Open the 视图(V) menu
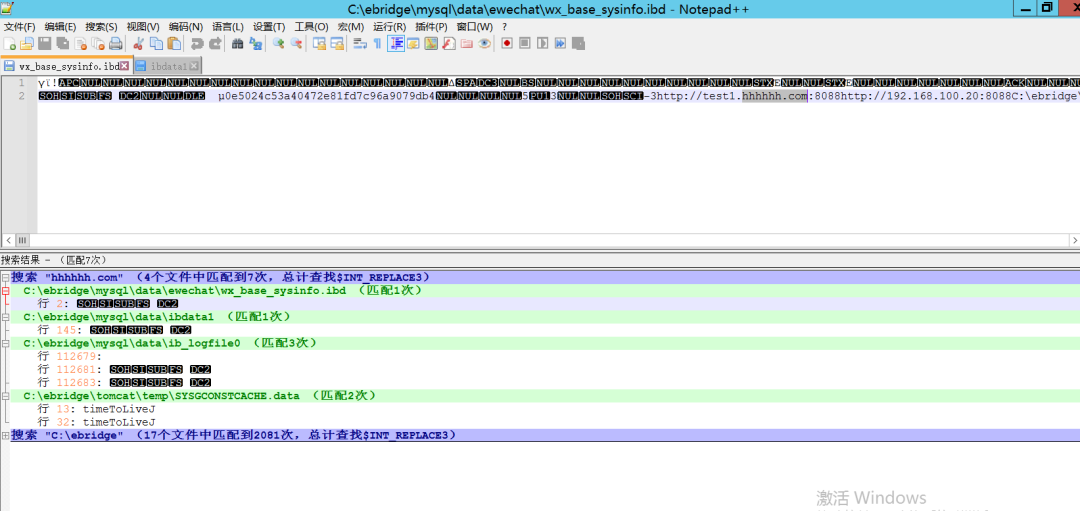This screenshot has width=1080, height=511. (x=143, y=27)
